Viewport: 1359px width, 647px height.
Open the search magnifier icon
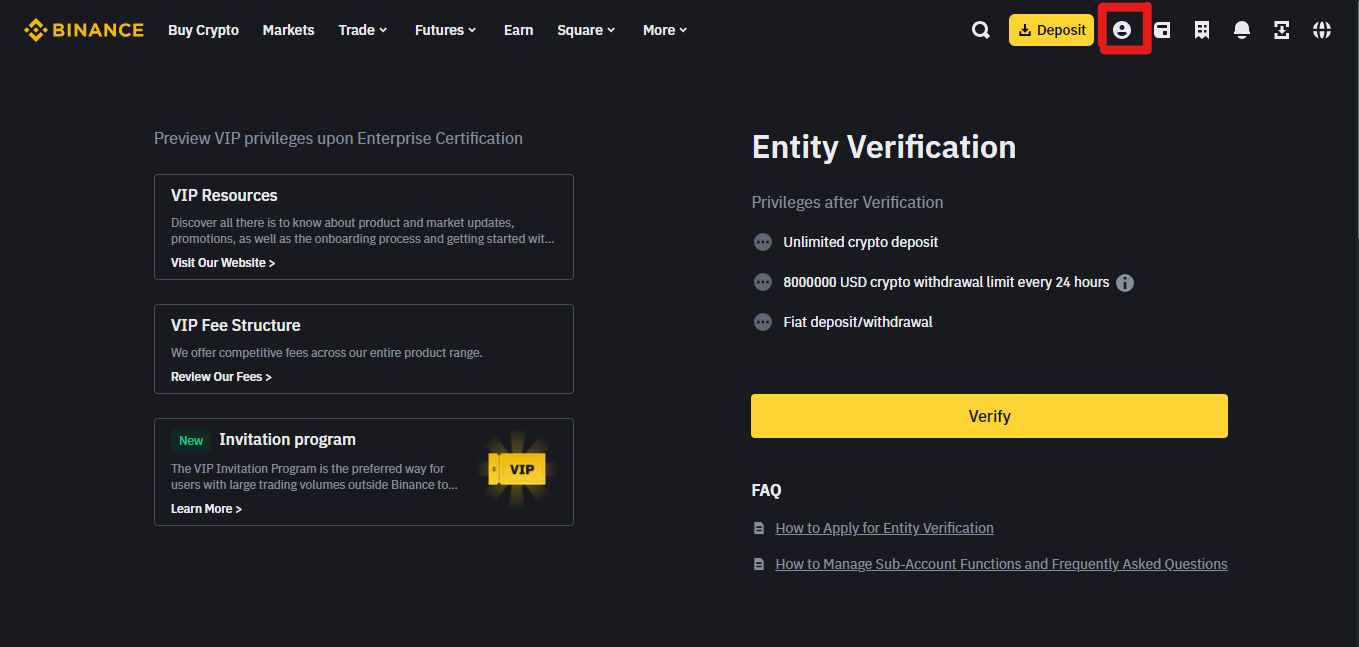point(981,30)
